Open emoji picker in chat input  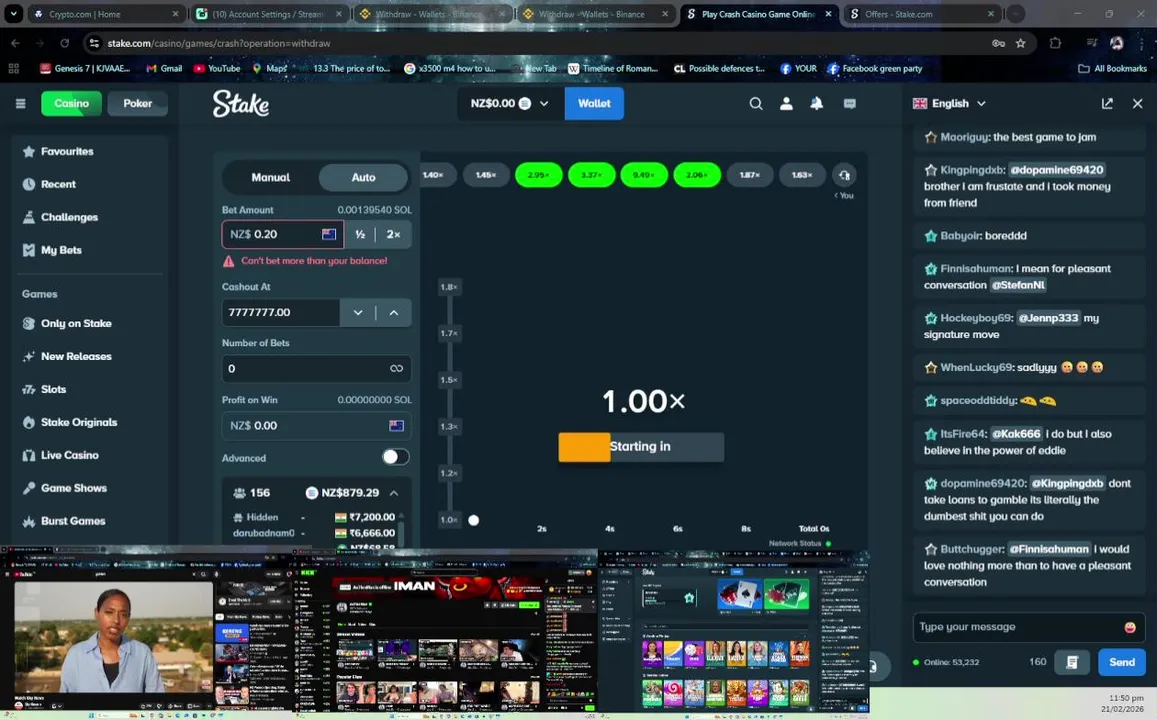[x=1130, y=627]
